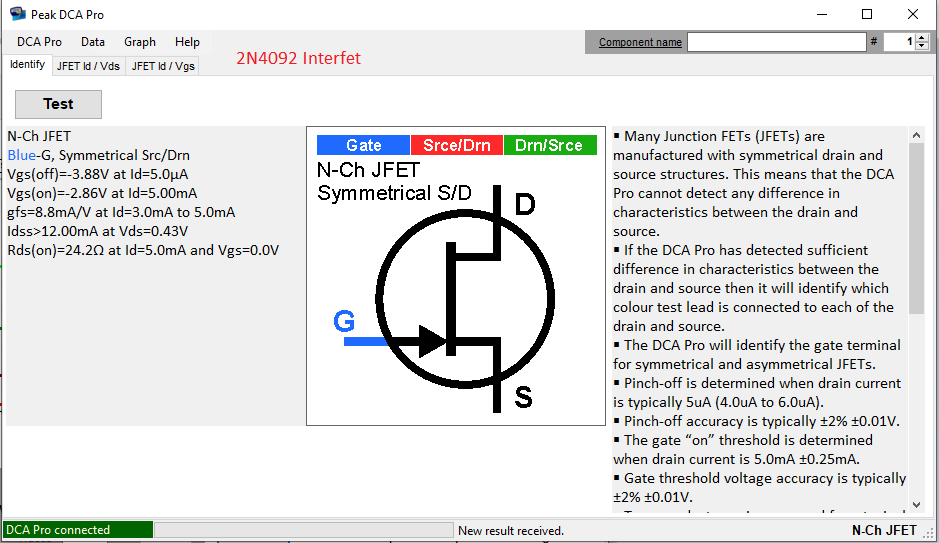Click the Component name link
The image size is (939, 543).
tap(640, 43)
